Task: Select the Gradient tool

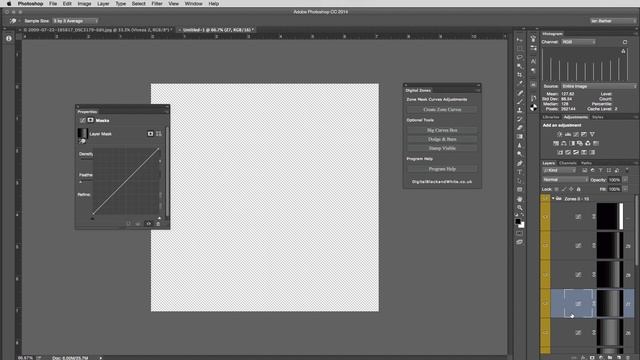Action: click(520, 137)
